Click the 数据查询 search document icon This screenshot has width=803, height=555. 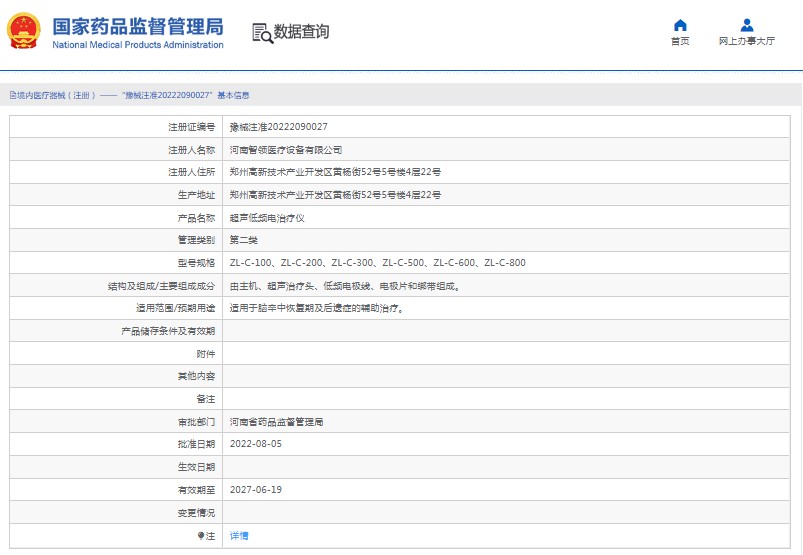(x=263, y=33)
